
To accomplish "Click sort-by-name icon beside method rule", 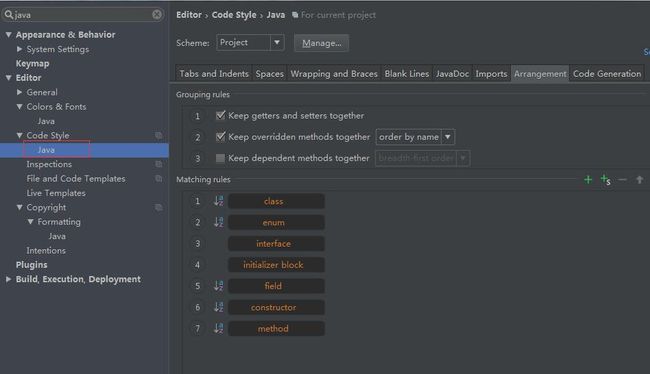I will 218,328.
